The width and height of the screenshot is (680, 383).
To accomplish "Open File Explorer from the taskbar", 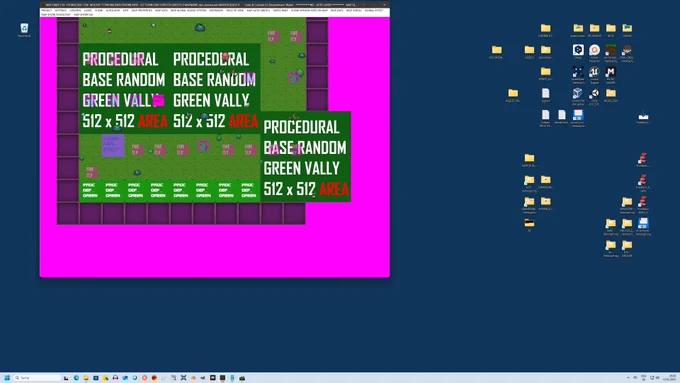I will 86,378.
